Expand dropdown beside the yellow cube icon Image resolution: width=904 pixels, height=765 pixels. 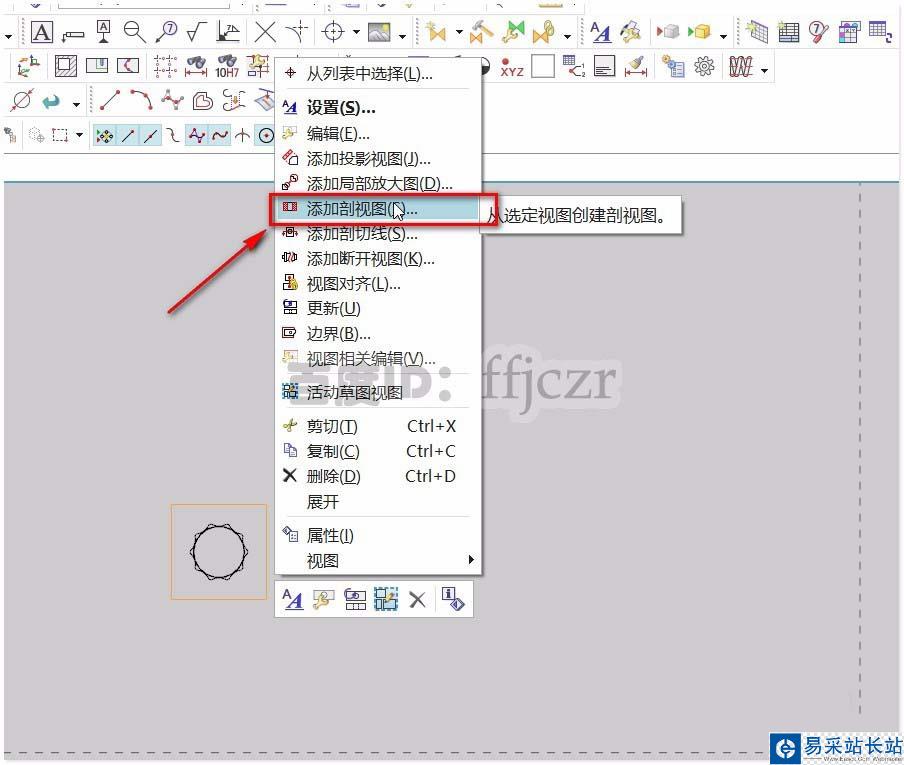click(x=724, y=36)
